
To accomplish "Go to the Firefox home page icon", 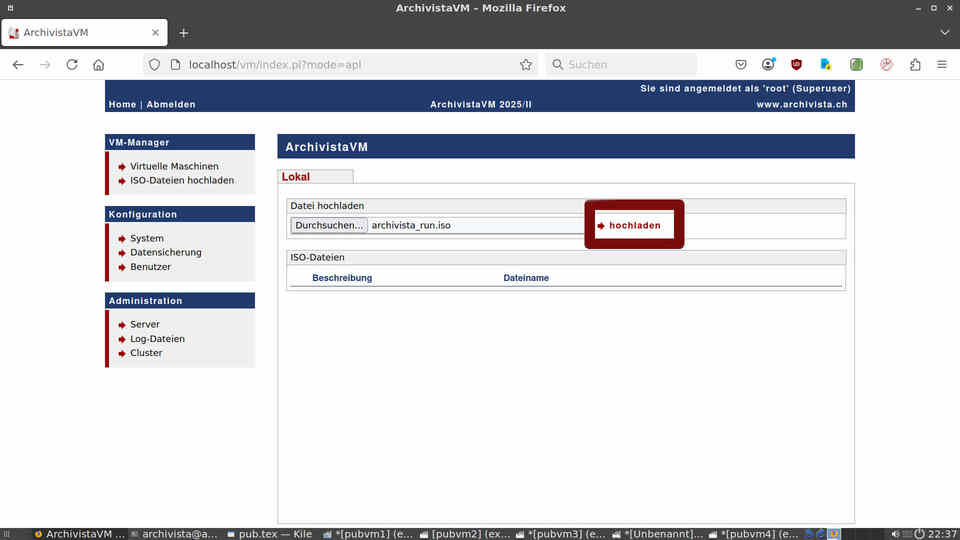I will click(x=98, y=64).
